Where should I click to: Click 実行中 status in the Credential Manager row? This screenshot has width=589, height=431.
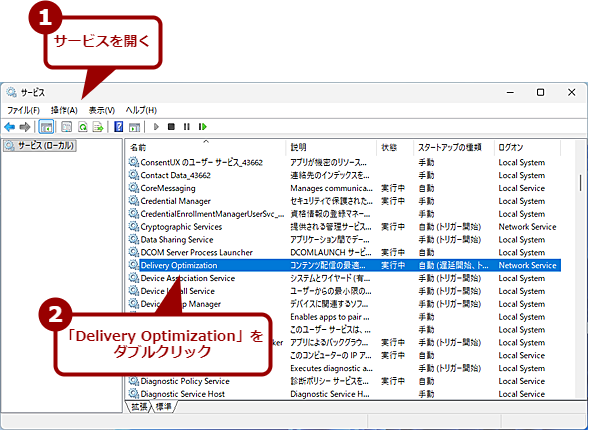[x=393, y=201]
